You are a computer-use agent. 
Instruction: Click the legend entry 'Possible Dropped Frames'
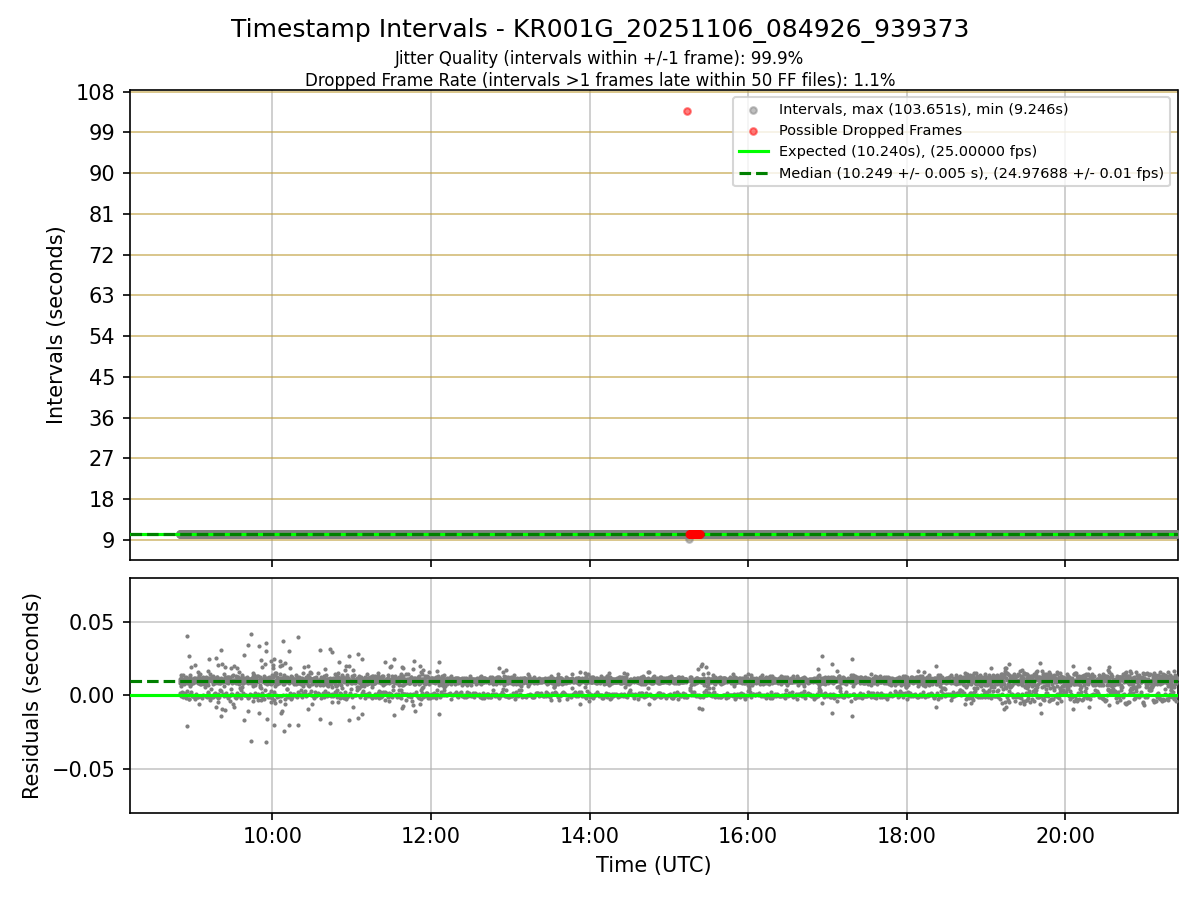[x=870, y=130]
